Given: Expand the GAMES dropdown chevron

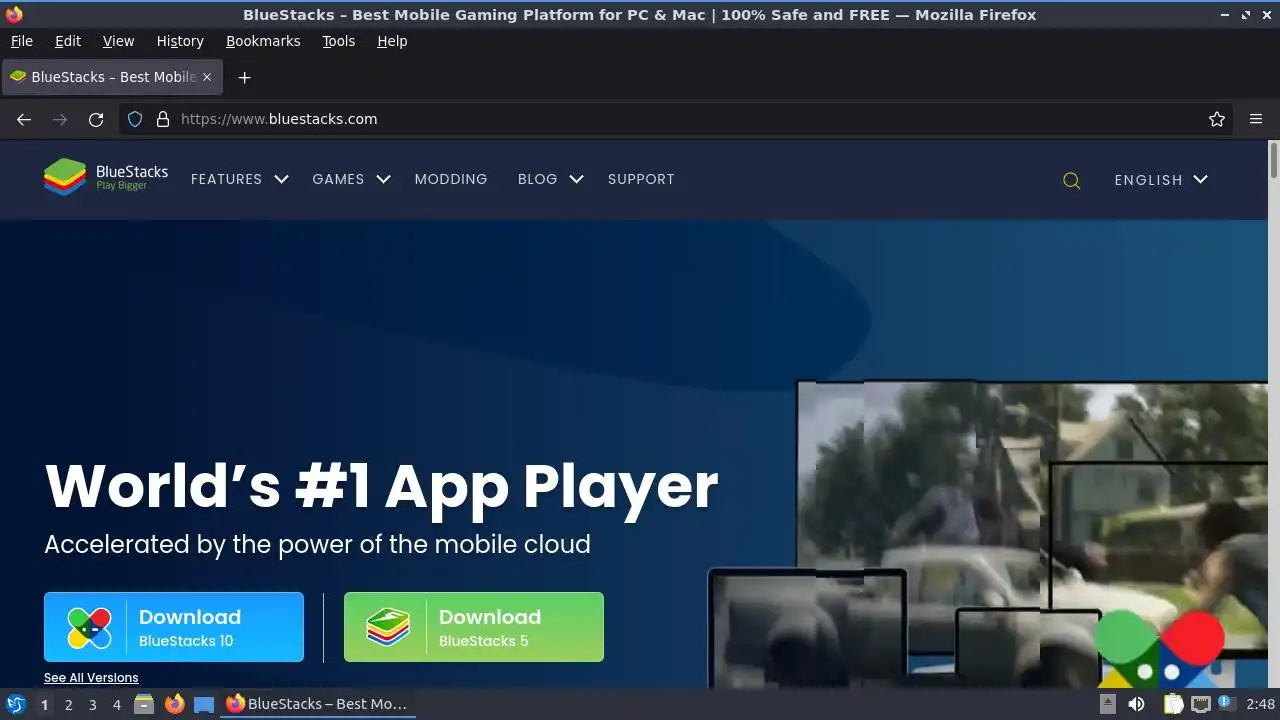Looking at the screenshot, I should (x=383, y=179).
